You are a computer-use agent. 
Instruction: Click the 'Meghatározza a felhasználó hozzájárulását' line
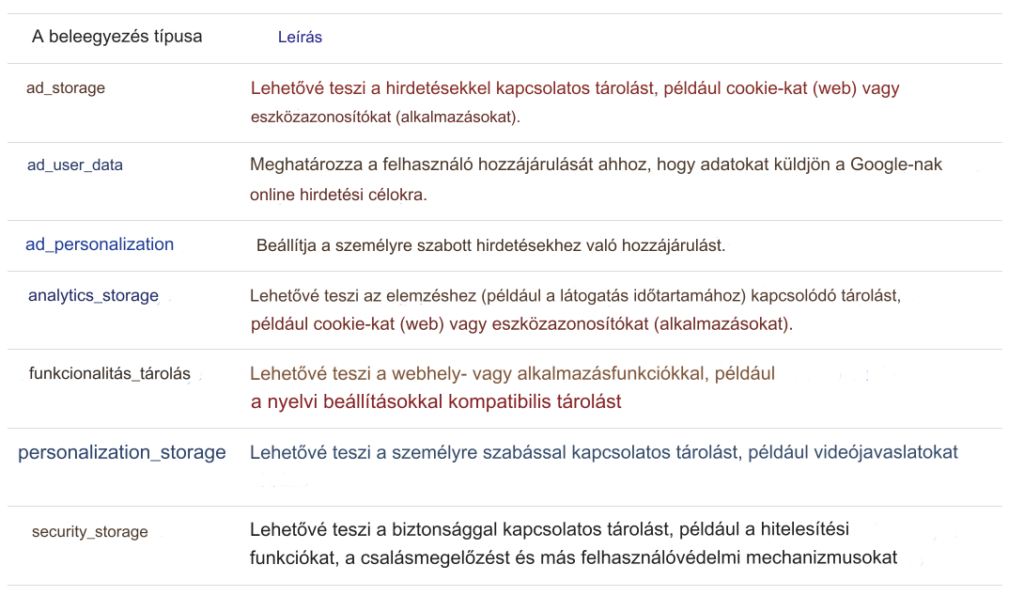pyautogui.click(x=595, y=164)
